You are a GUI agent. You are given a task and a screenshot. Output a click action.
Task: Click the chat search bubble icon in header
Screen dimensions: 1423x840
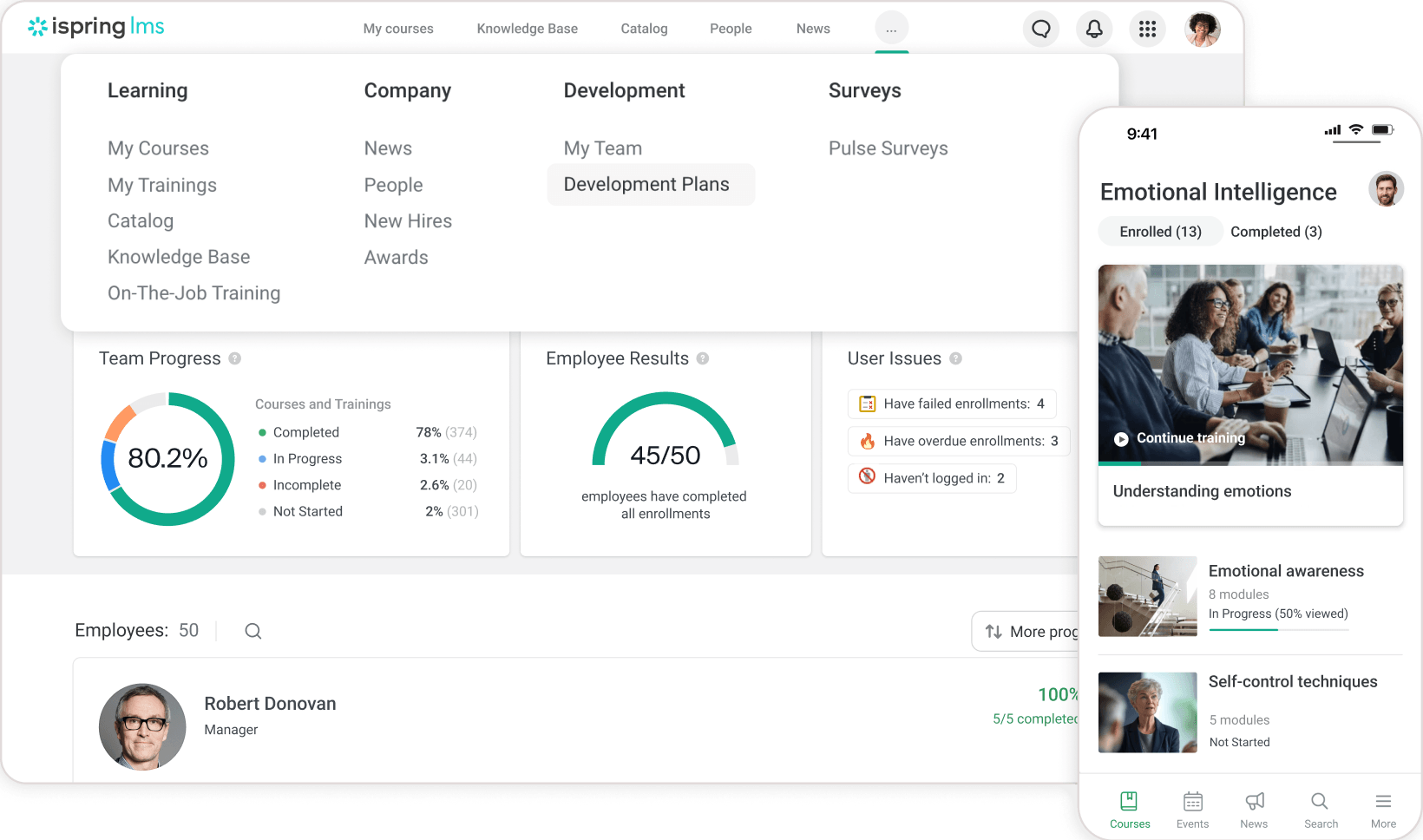(1040, 29)
